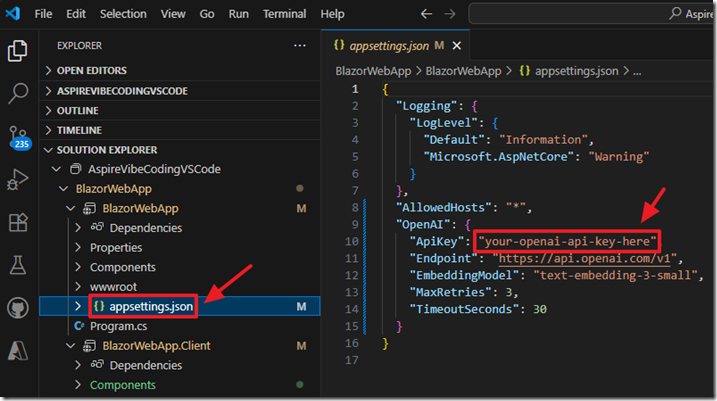Image resolution: width=717 pixels, height=401 pixels.
Task: Open the Search view in activity bar
Action: click(18, 93)
